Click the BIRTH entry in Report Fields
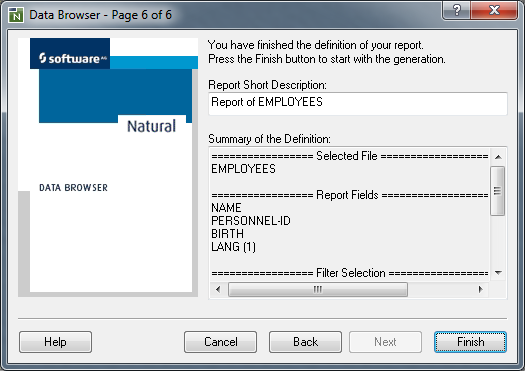 pos(227,234)
